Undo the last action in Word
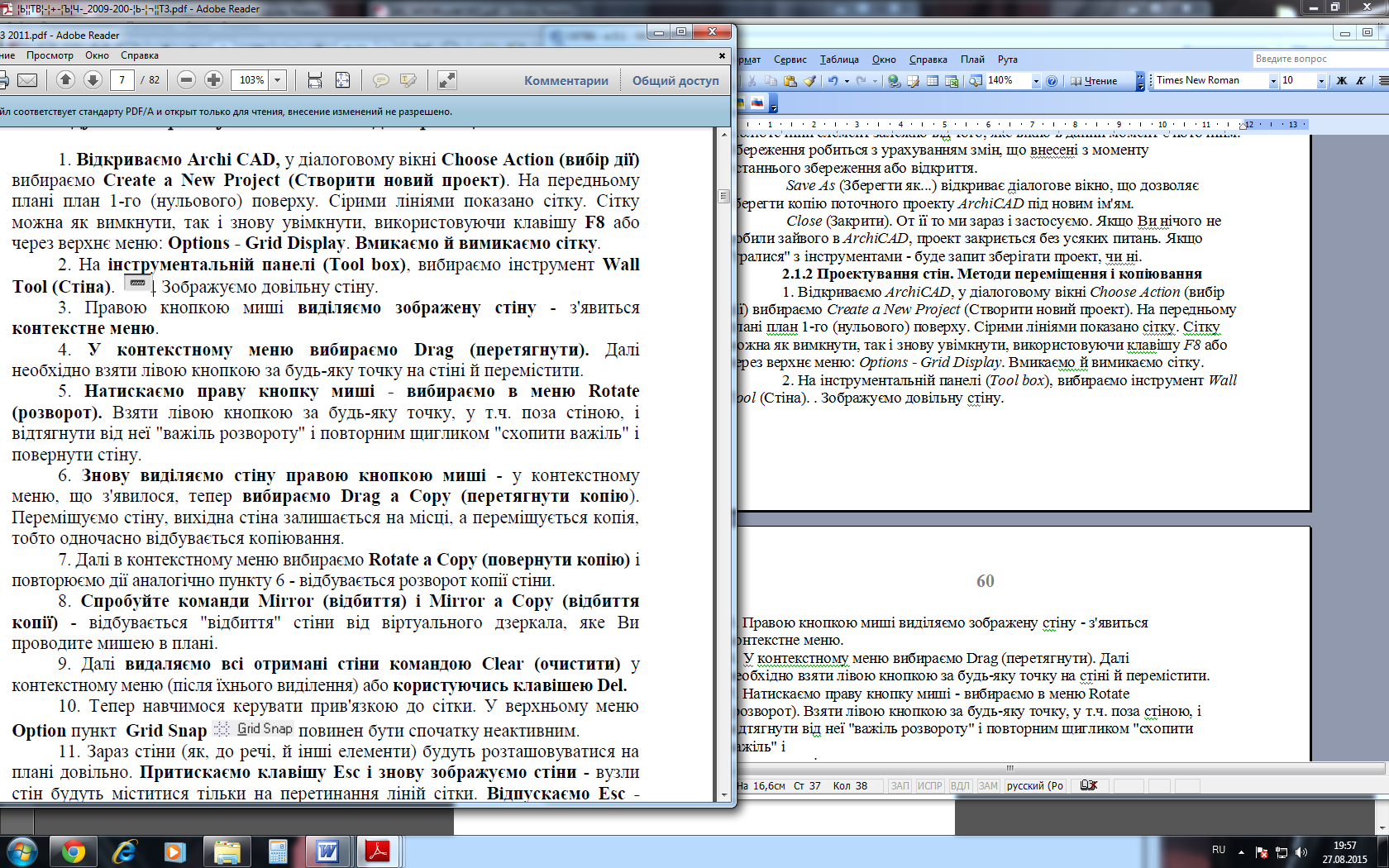 click(833, 81)
